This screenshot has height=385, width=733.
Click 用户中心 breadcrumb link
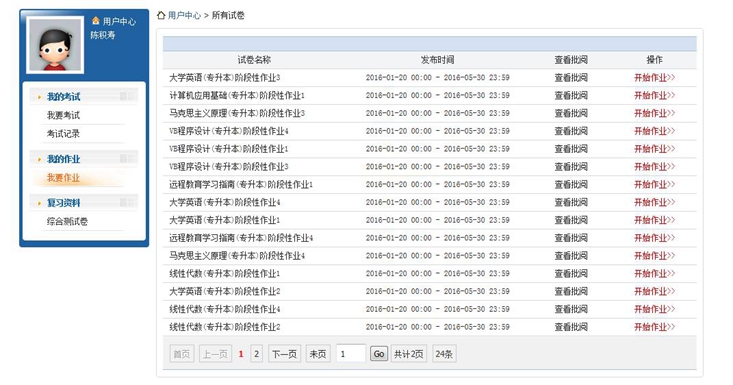point(184,15)
